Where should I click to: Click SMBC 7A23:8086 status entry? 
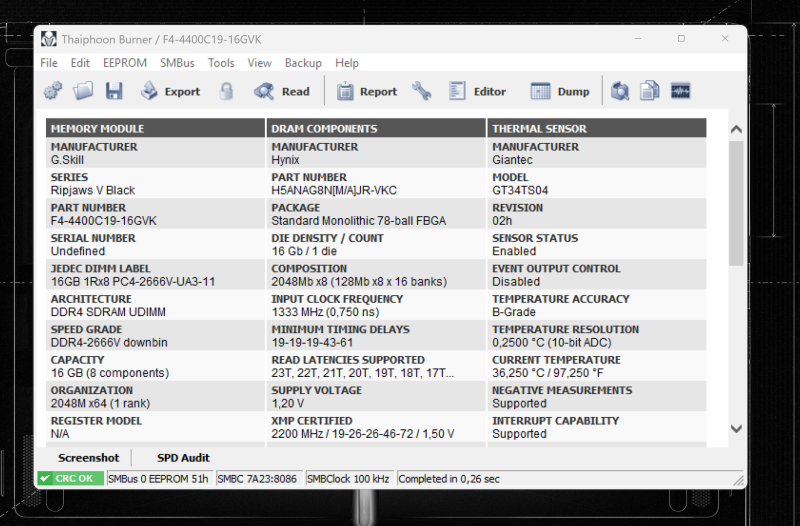[257, 479]
